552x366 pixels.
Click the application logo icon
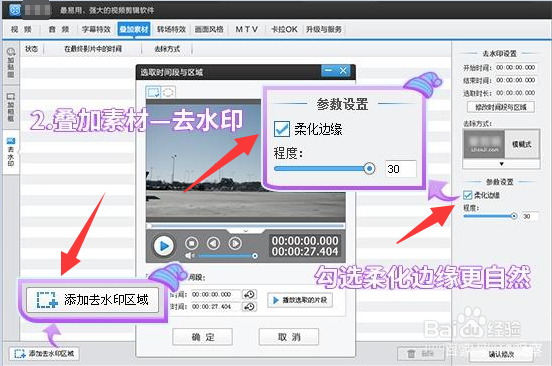coord(15,10)
